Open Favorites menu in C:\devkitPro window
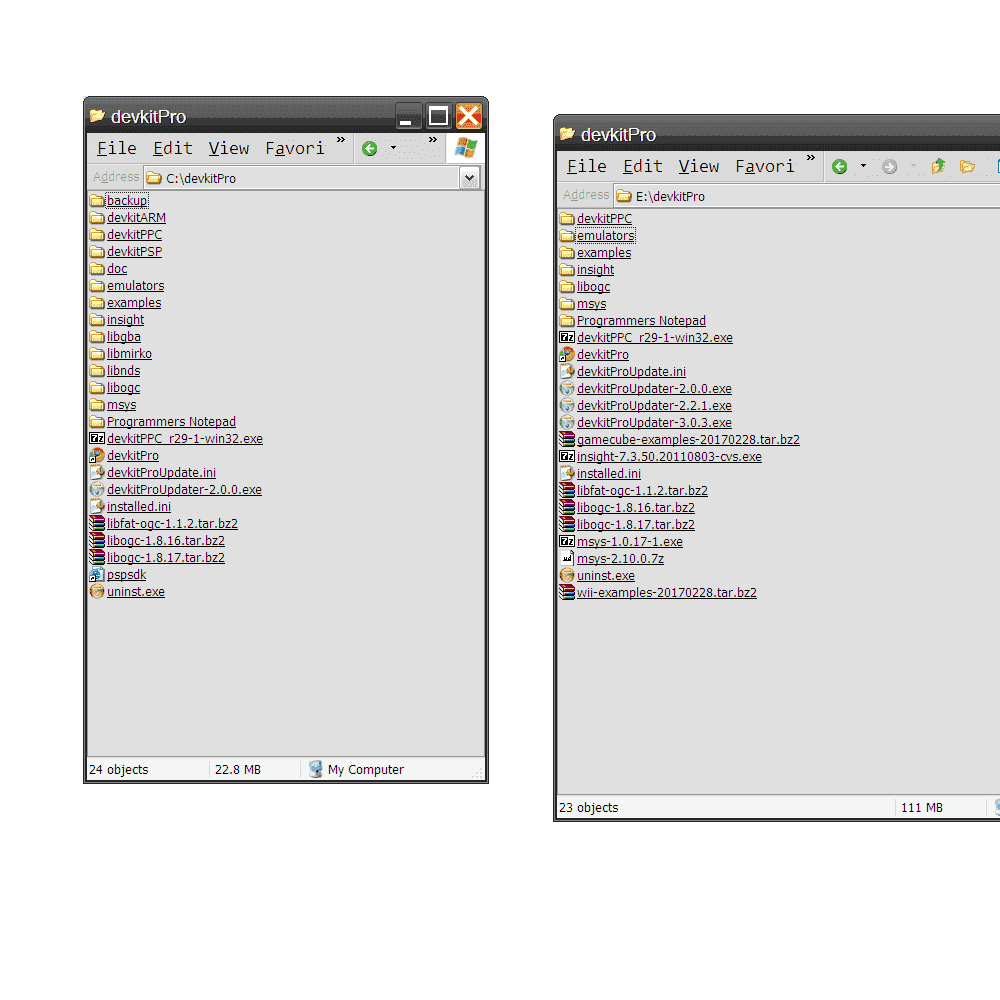 [x=295, y=149]
